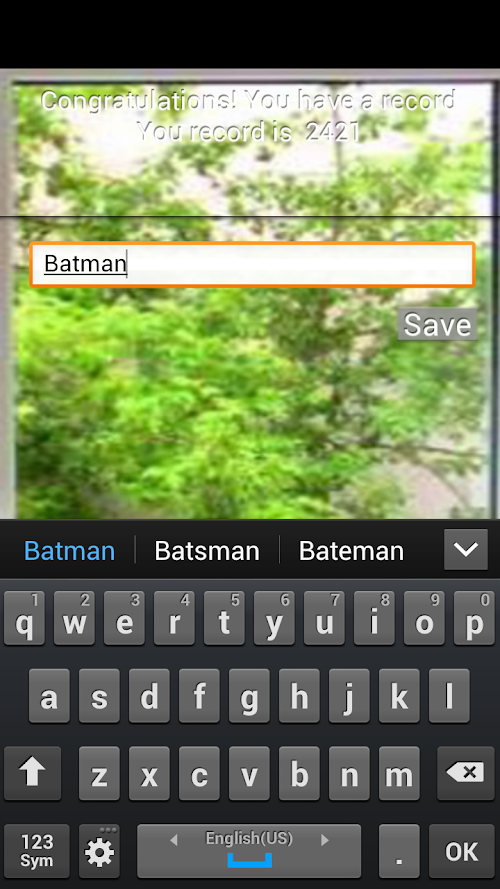This screenshot has width=500, height=889.
Task: Tap the letter m key
Action: coord(399,773)
